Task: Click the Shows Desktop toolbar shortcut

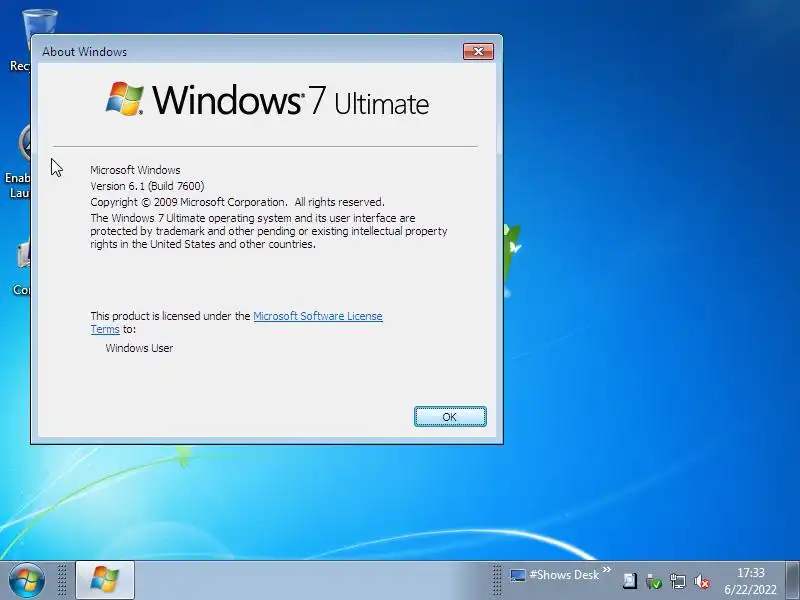Action: (x=555, y=575)
